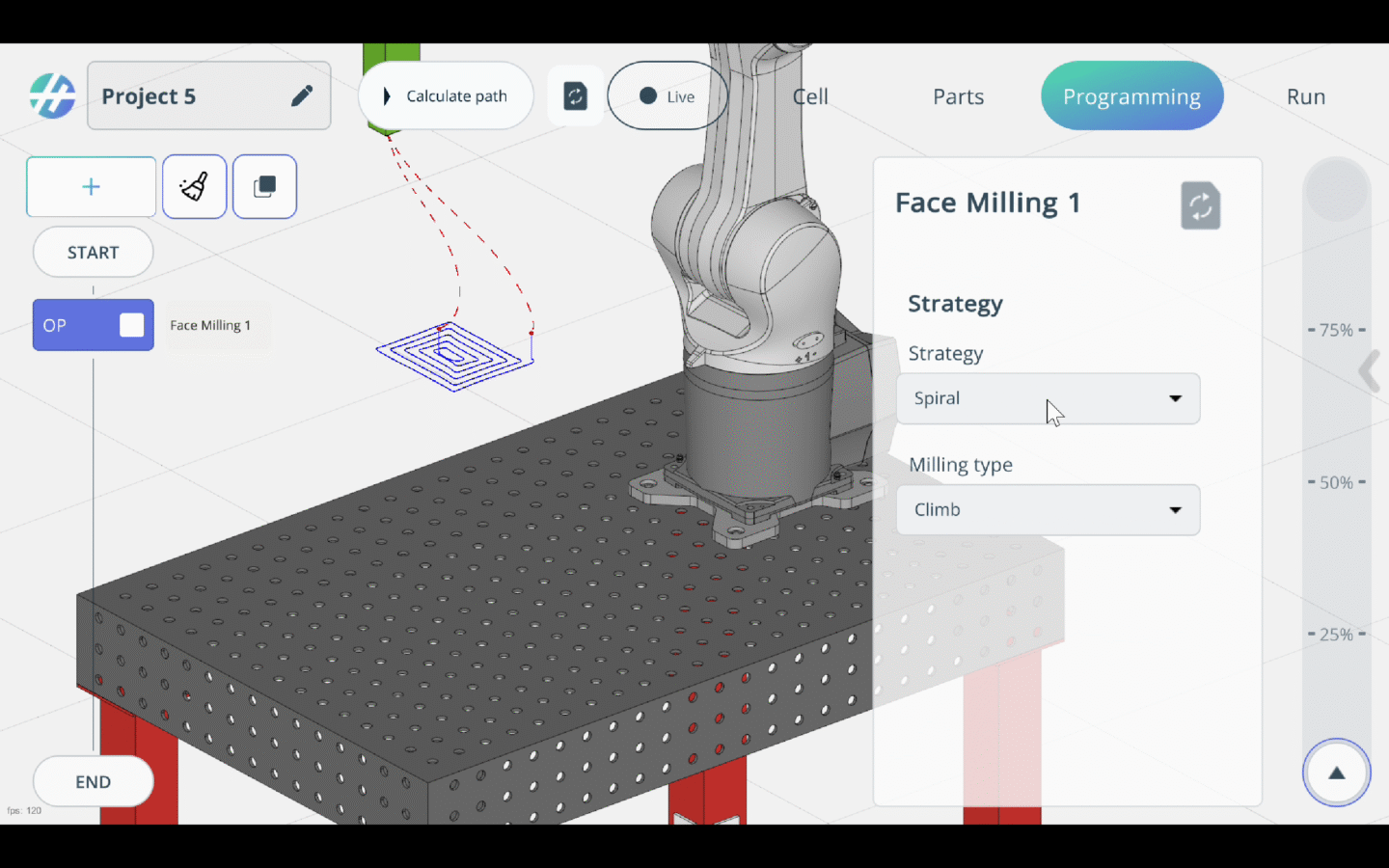Select the Face Milling 1 operation label

pyautogui.click(x=210, y=325)
